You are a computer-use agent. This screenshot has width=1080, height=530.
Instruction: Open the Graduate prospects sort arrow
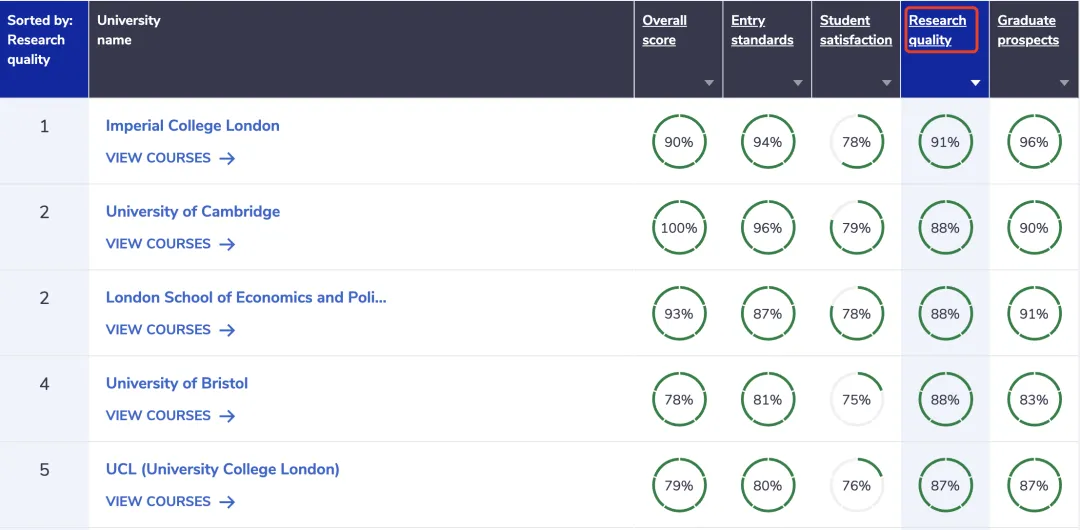(1064, 83)
